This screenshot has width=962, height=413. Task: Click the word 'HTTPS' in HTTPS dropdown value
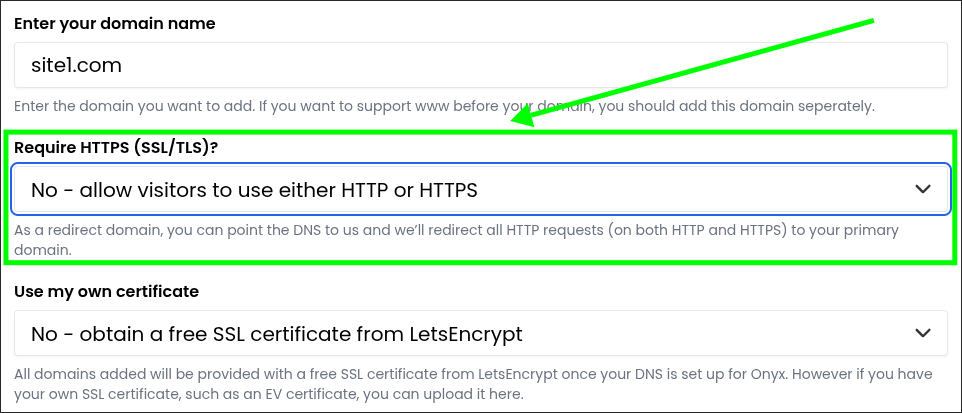pos(448,190)
